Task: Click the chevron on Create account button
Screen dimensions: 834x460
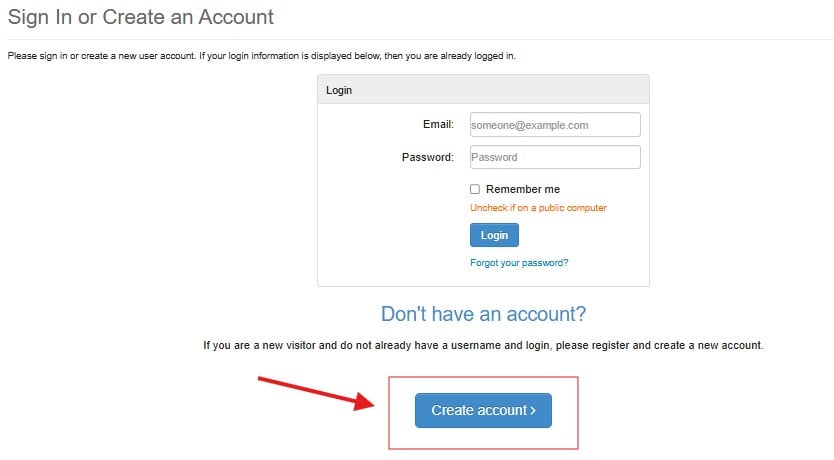Action: coord(534,411)
